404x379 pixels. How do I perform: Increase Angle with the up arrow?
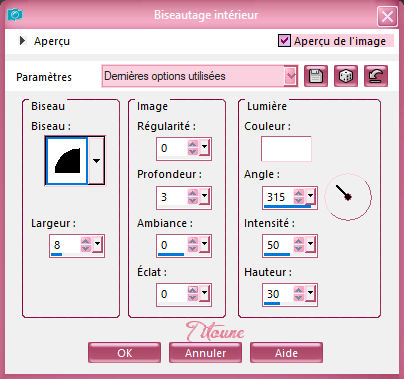299,193
